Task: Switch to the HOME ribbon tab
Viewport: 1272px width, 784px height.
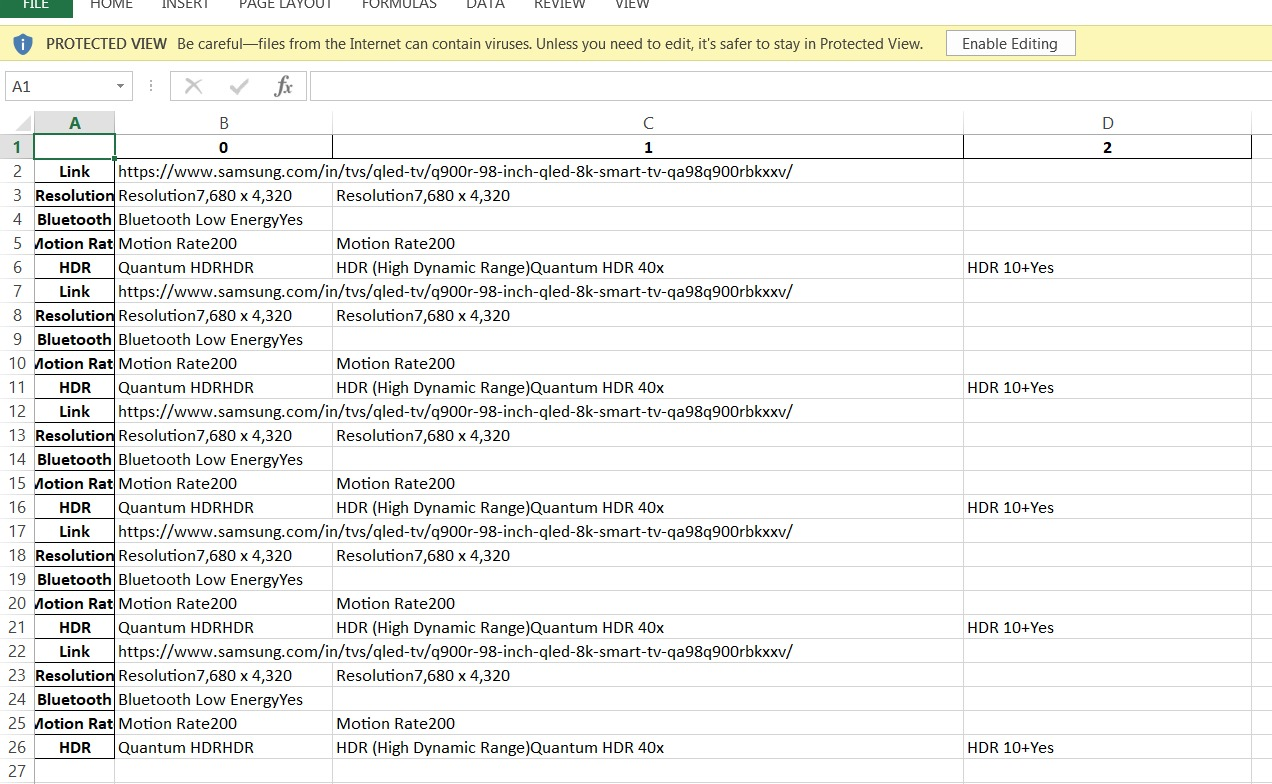Action: pyautogui.click(x=111, y=5)
